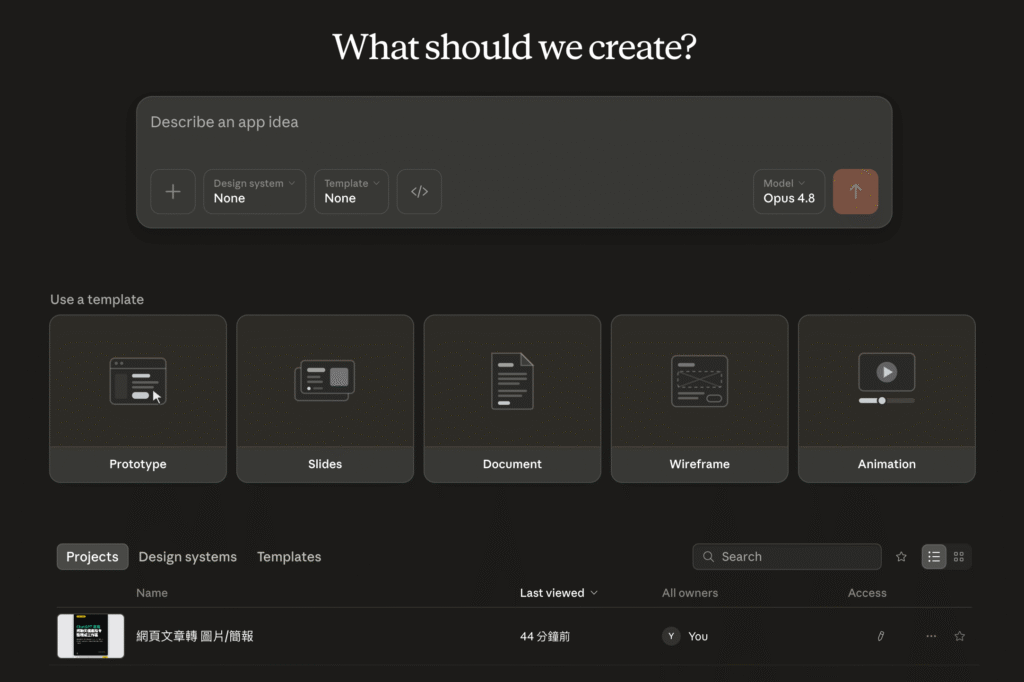The image size is (1024, 682).
Task: Switch to the Design systems tab
Action: coord(187,557)
